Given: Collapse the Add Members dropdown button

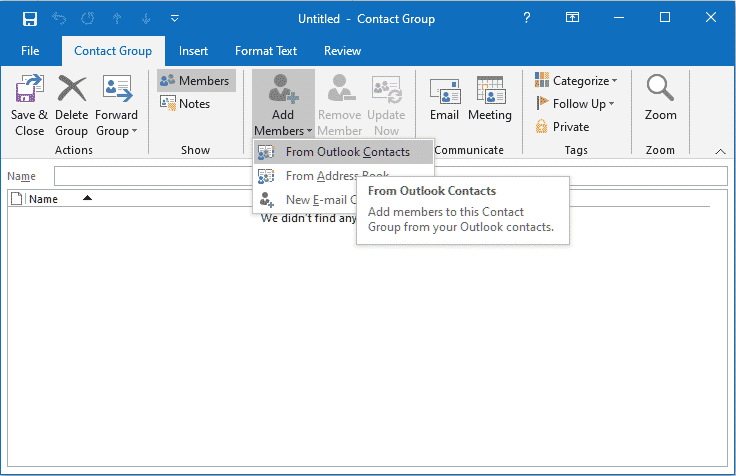Looking at the screenshot, I should click(283, 105).
